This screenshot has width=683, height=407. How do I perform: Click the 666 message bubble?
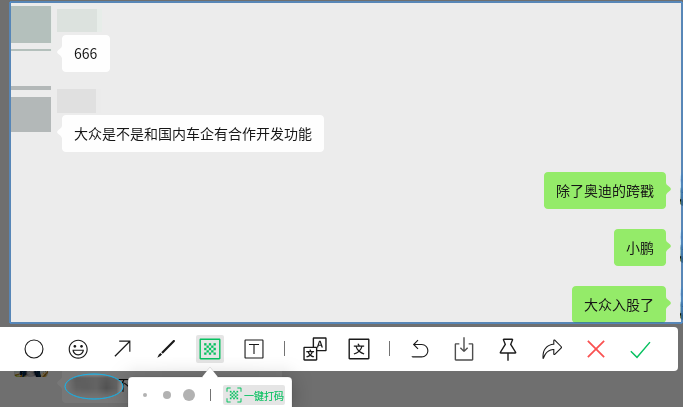pos(86,54)
